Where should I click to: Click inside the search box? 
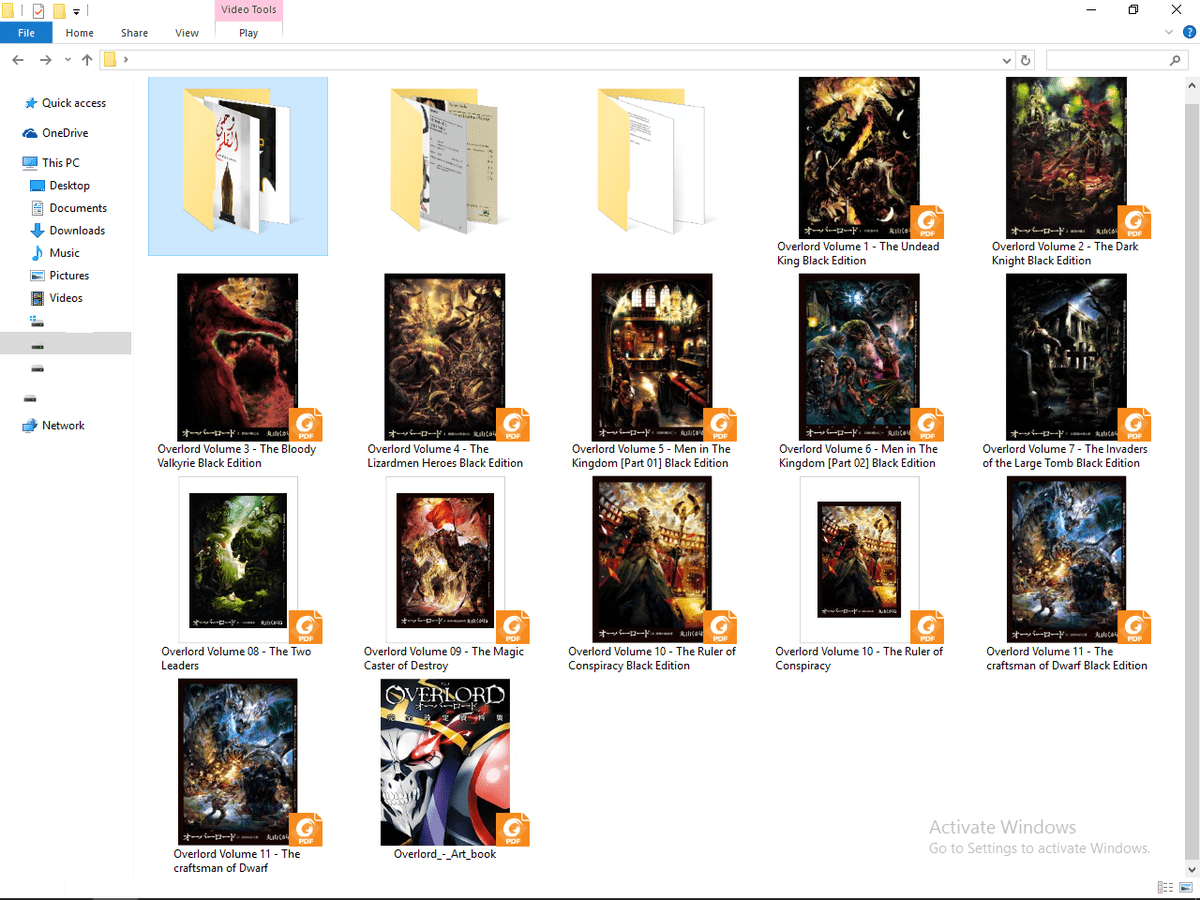point(1117,60)
